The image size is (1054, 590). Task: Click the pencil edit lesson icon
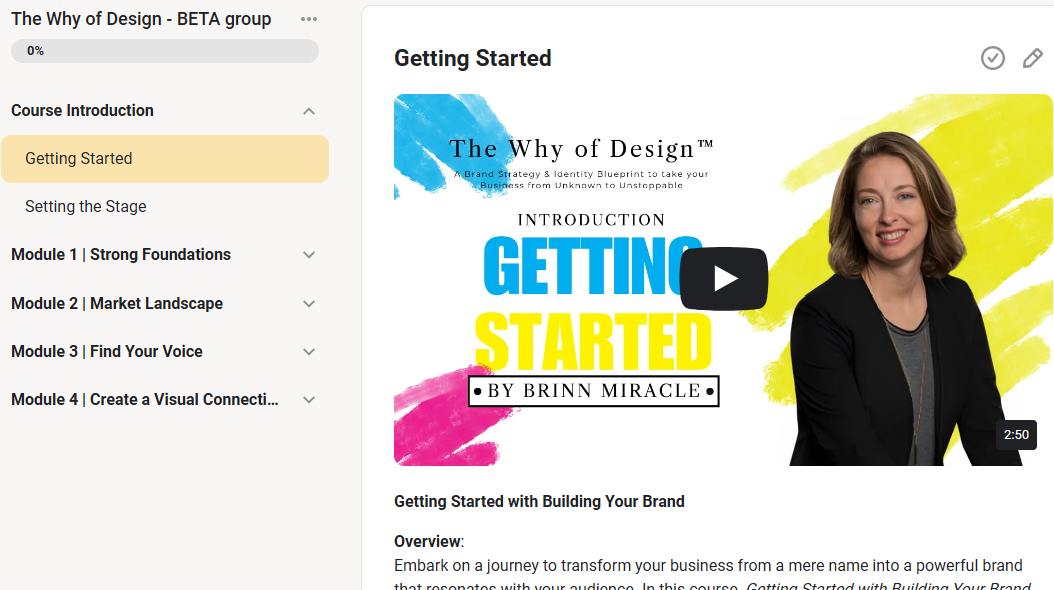pyautogui.click(x=1032, y=58)
